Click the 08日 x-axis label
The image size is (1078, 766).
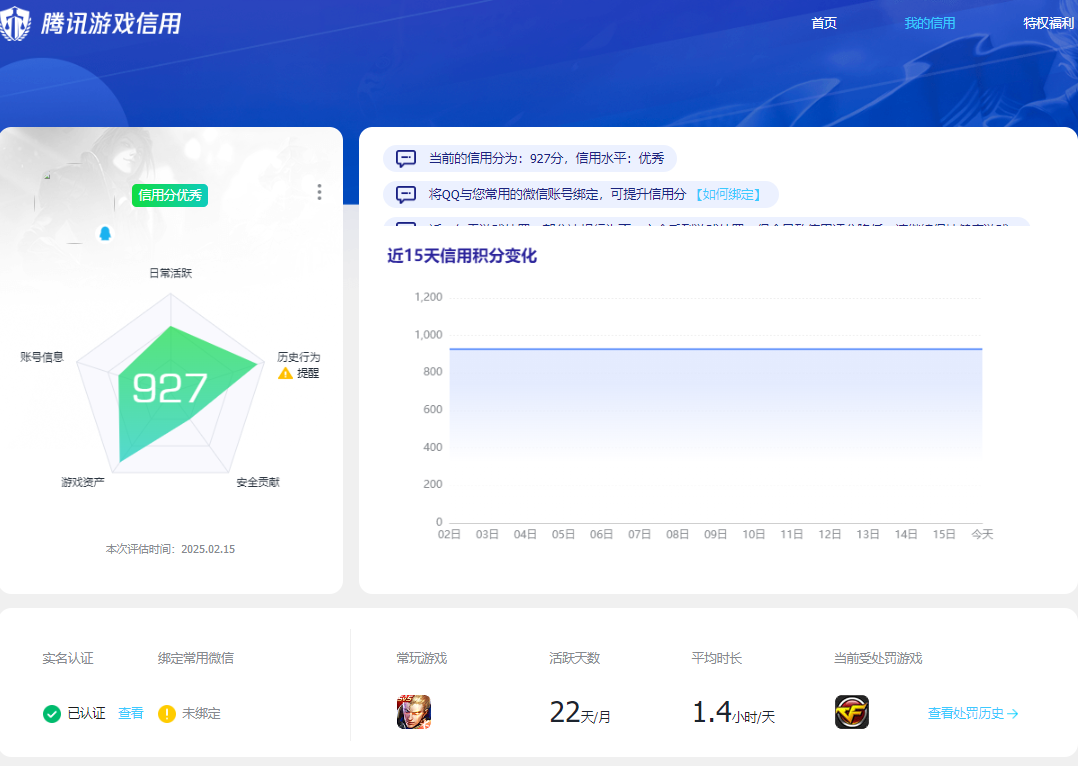pos(678,534)
